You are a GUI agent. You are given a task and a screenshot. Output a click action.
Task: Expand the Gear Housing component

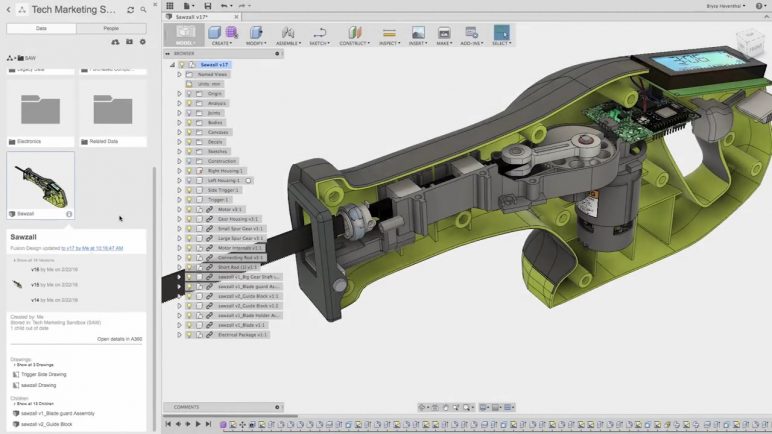pos(179,219)
